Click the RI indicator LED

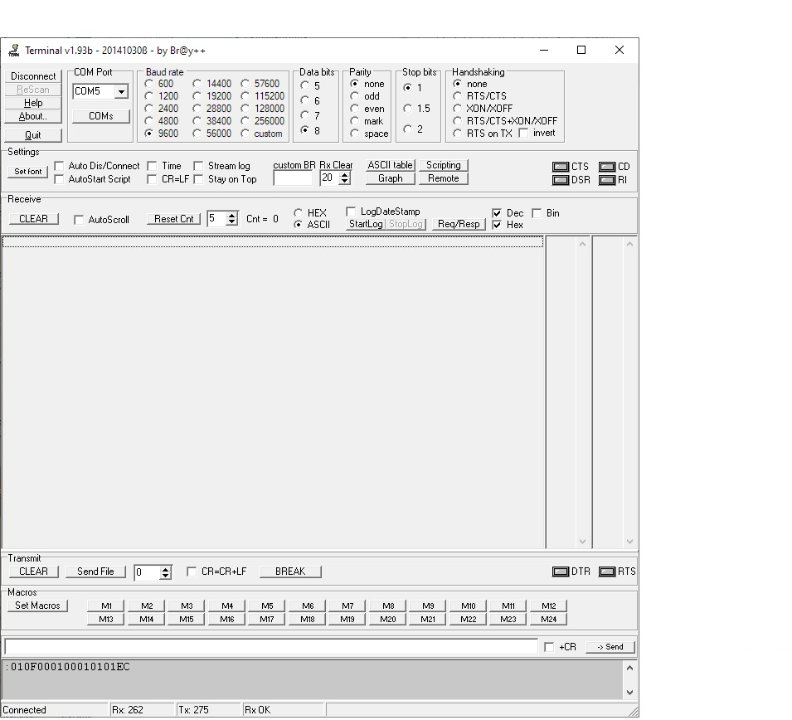pyautogui.click(x=607, y=180)
